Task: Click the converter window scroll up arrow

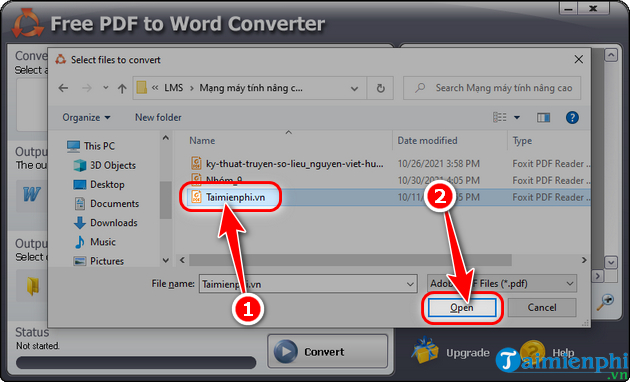Action: 611,55
